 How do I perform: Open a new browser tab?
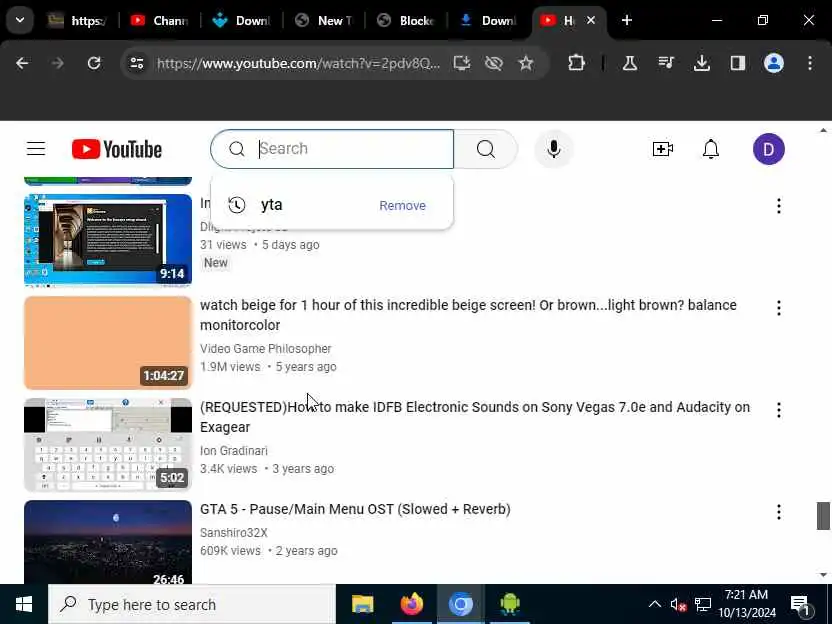pos(627,20)
